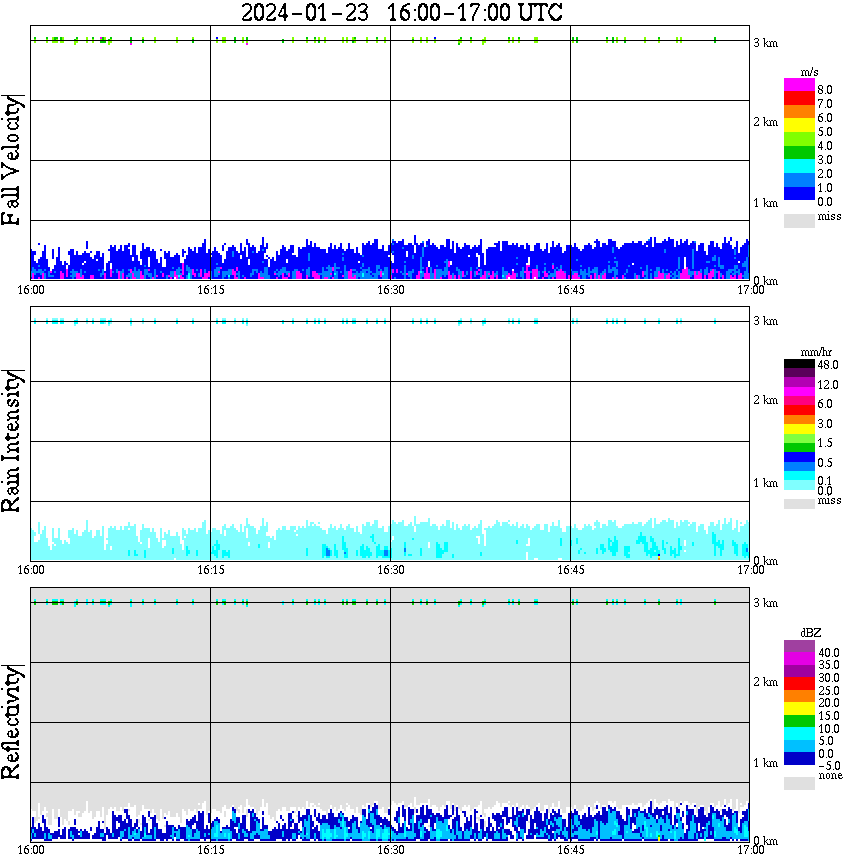This screenshot has height=868, width=850.
Task: Click the magenta swatch in the m/s legend
Action: 799,85
